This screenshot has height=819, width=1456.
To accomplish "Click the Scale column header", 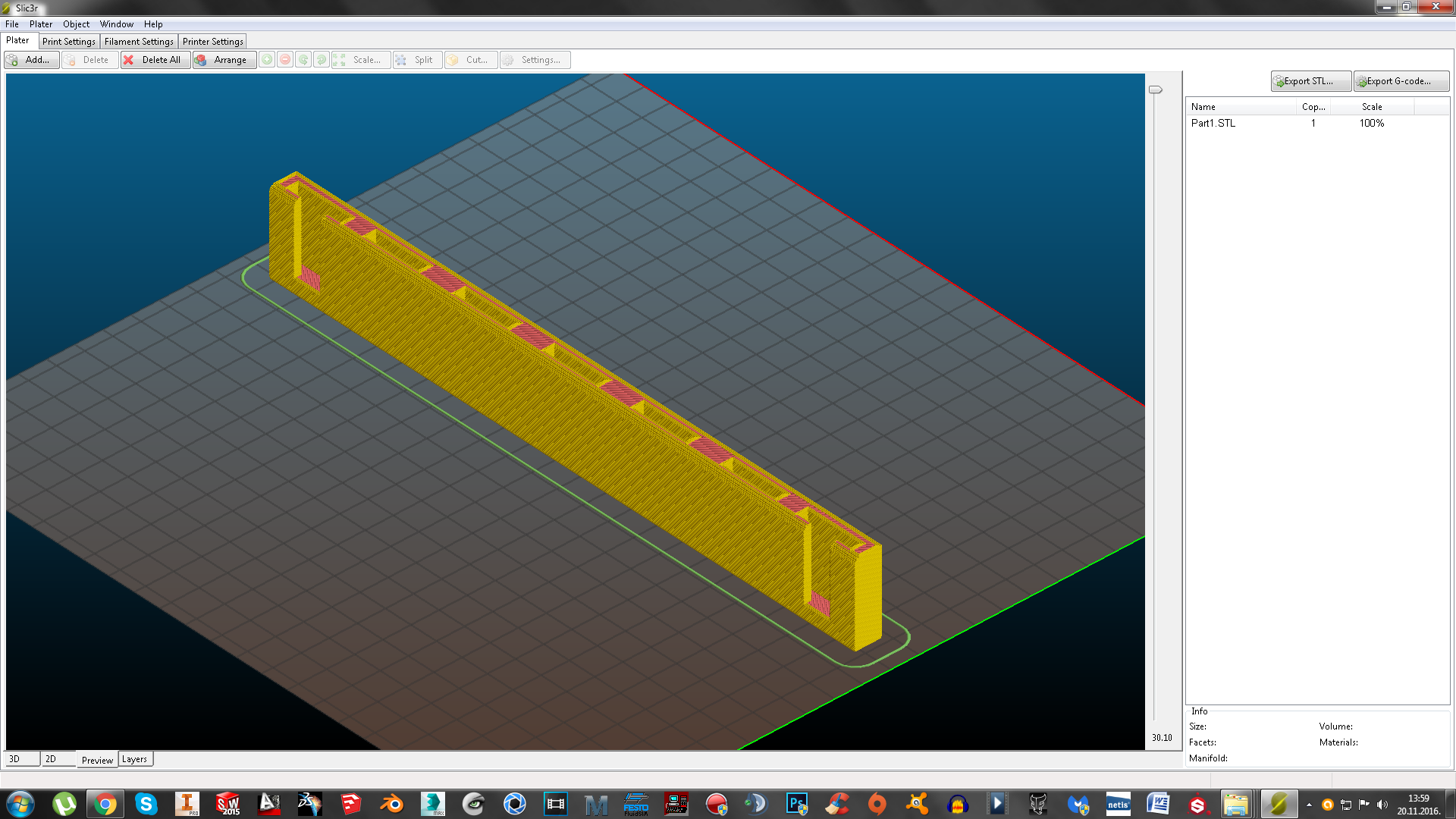I will [x=1371, y=107].
